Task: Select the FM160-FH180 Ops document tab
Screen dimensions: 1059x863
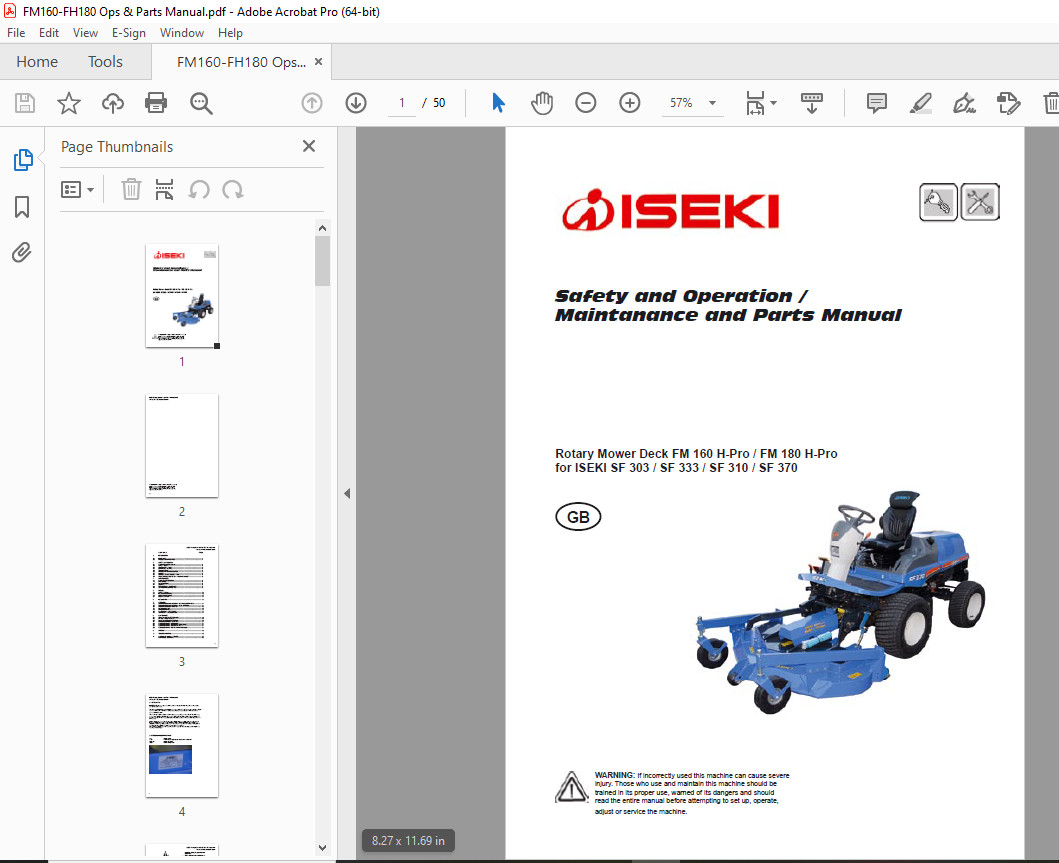Action: [241, 62]
